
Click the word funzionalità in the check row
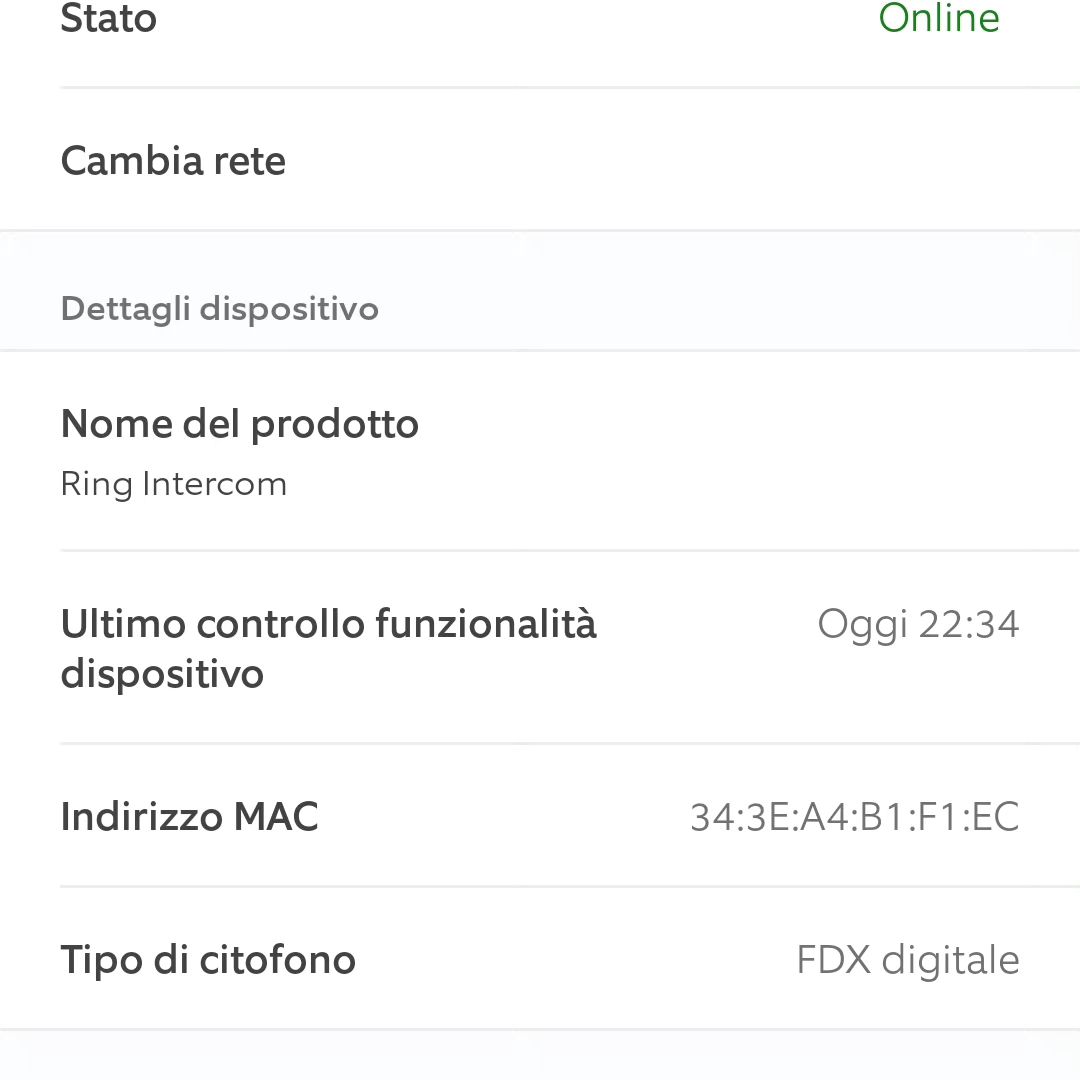[x=486, y=623]
